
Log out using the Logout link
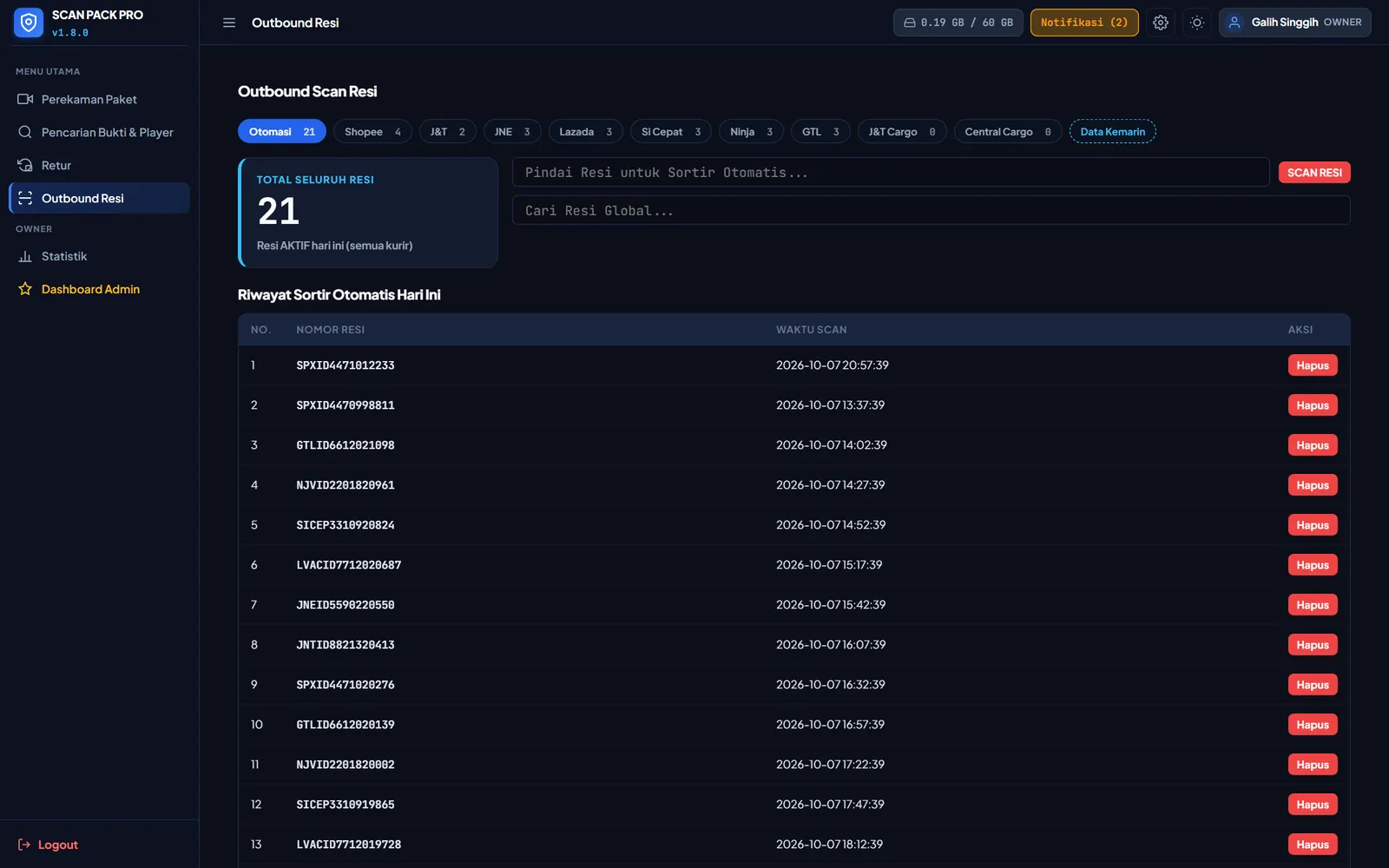click(x=49, y=845)
